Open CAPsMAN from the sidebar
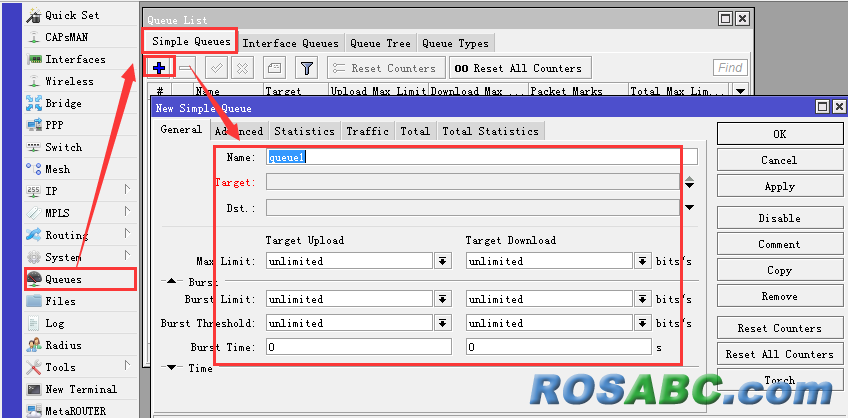 (x=66, y=37)
